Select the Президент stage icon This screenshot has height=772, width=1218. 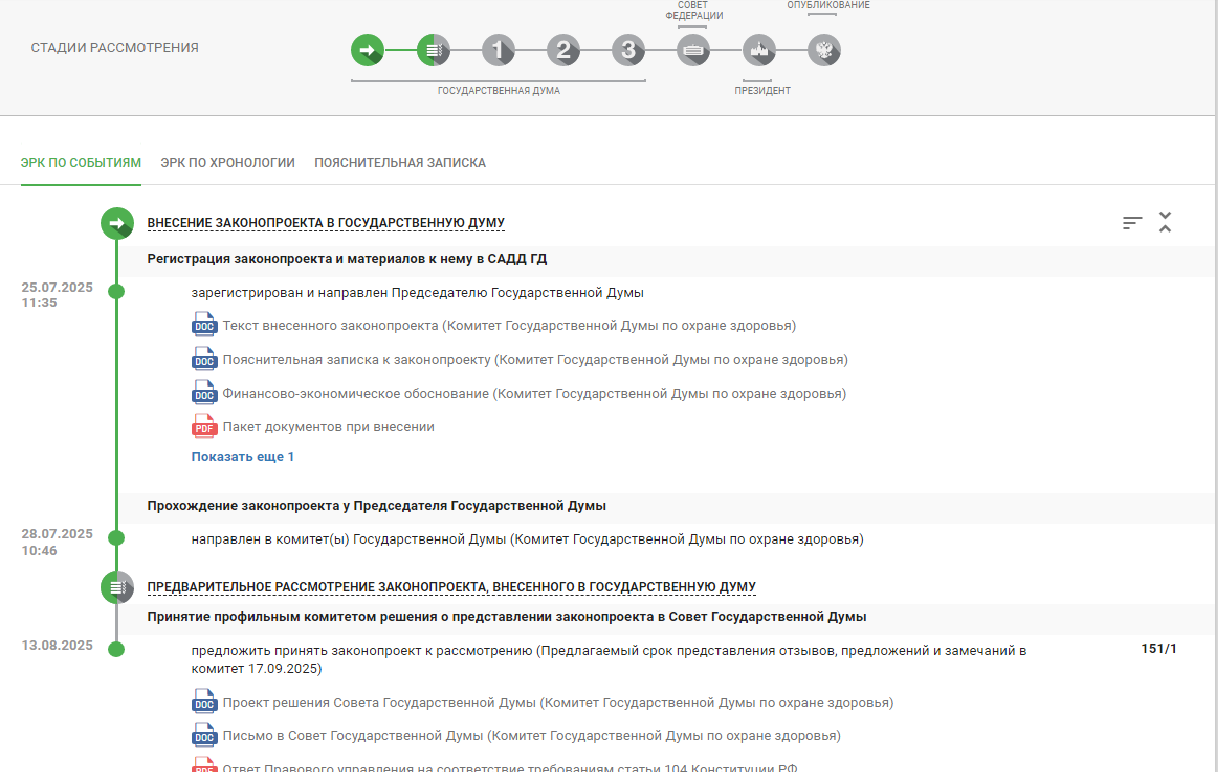coord(759,50)
